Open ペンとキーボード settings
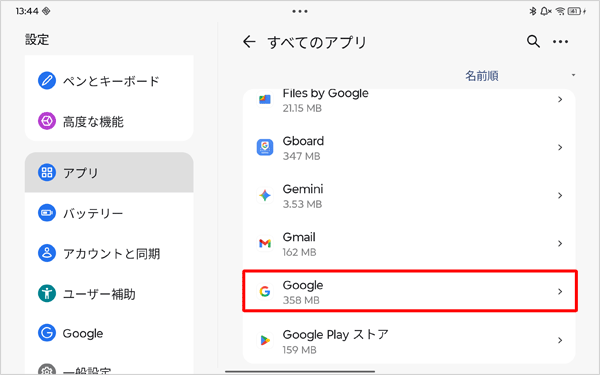This screenshot has width=600, height=375. 109,81
